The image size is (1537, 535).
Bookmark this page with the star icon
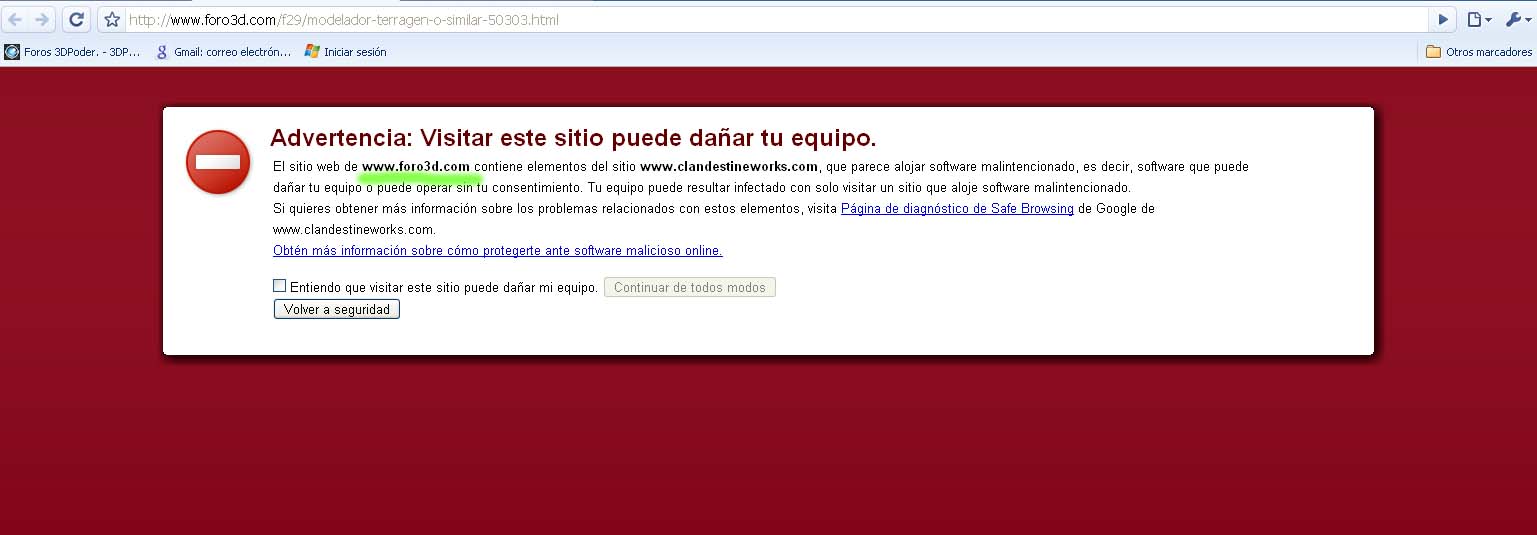tap(113, 19)
